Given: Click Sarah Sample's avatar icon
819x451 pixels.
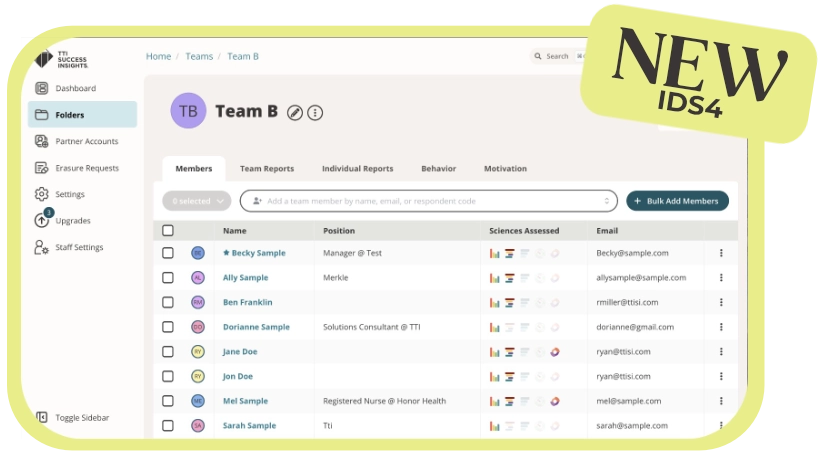Looking at the screenshot, I should pos(197,425).
